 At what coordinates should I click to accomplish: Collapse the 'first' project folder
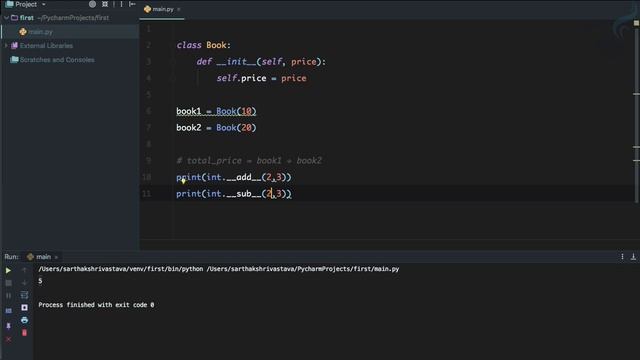pyautogui.click(x=6, y=18)
